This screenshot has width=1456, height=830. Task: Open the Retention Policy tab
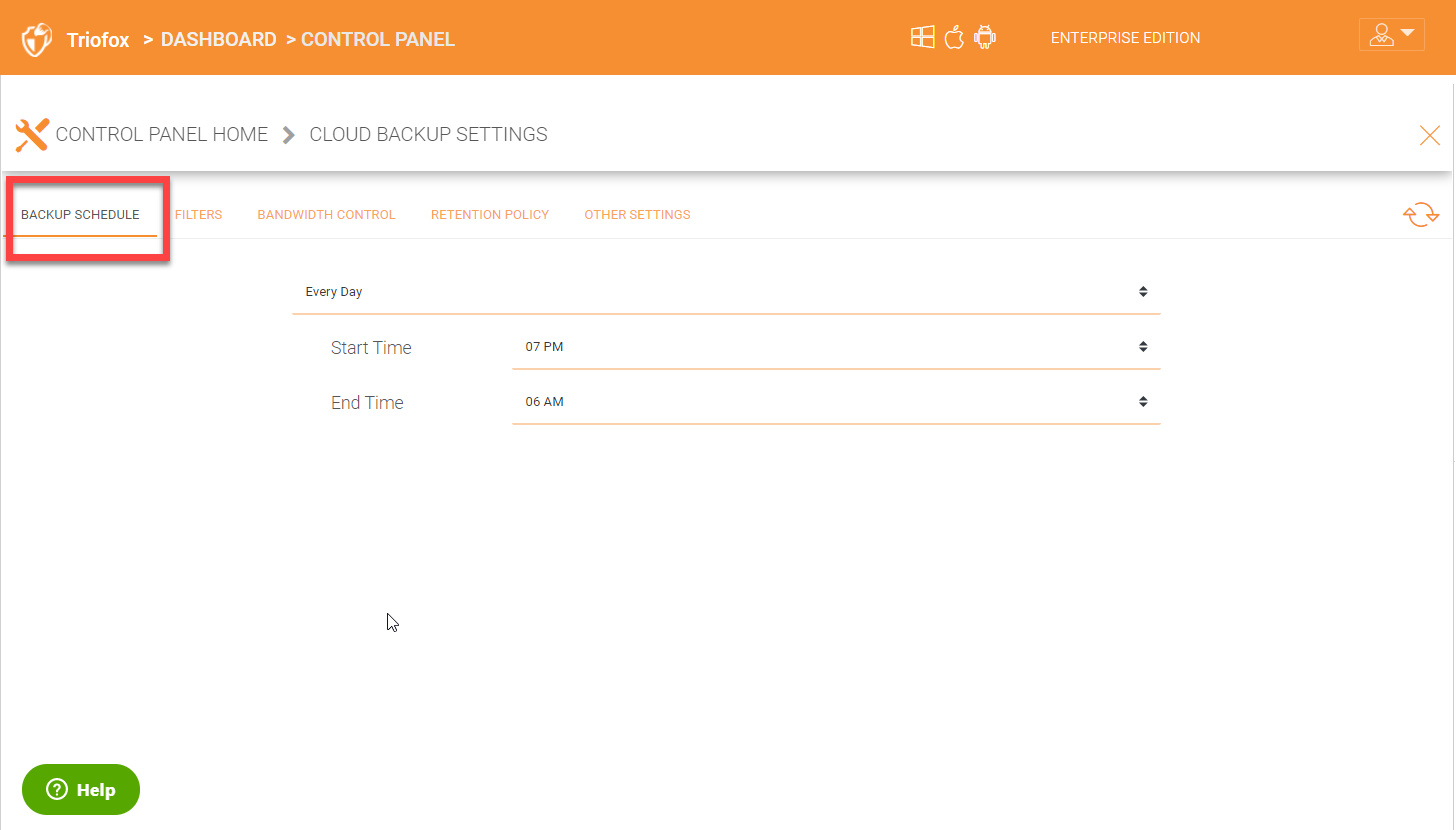490,215
